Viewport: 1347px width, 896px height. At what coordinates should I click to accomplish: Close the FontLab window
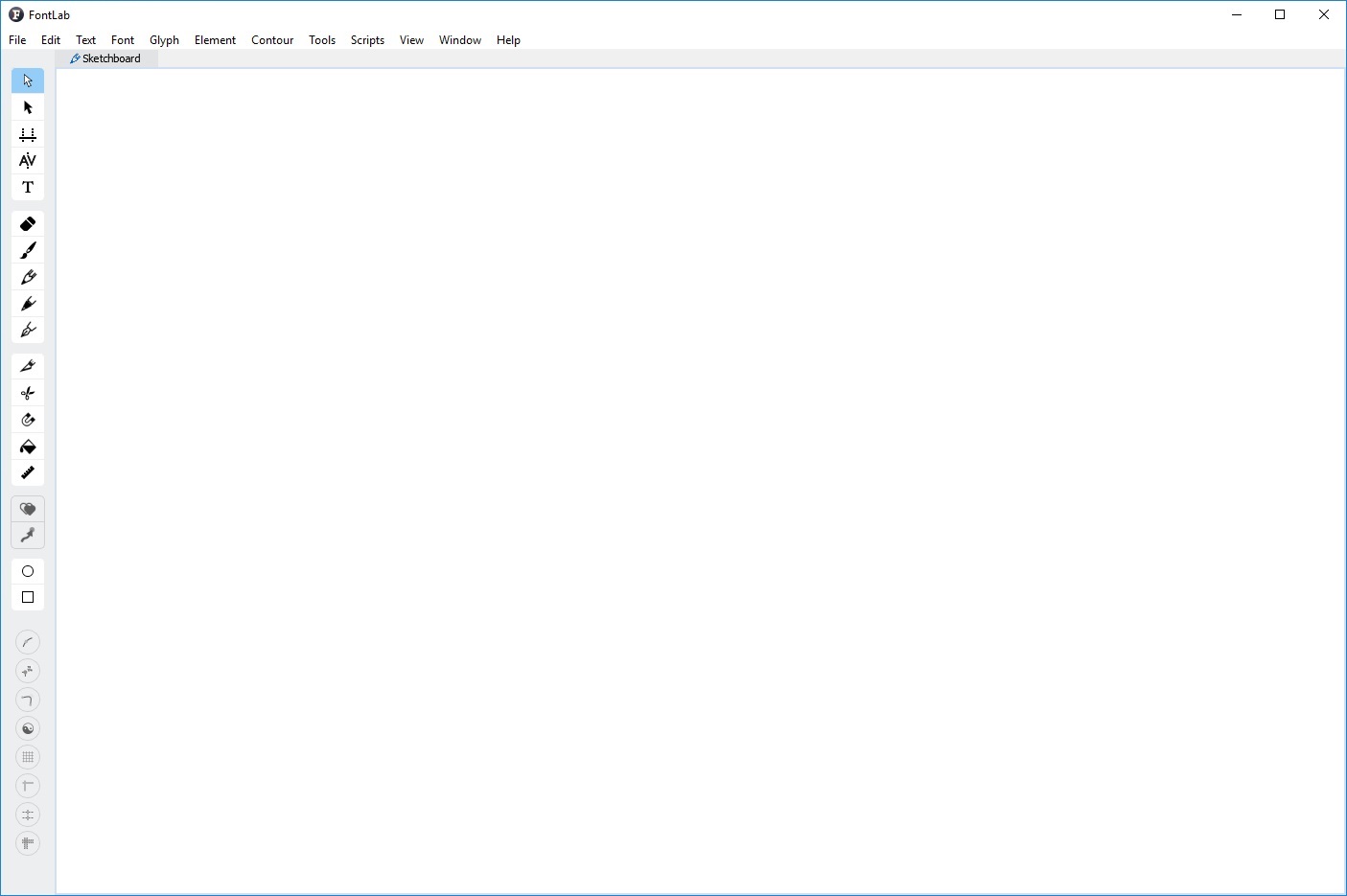point(1324,14)
